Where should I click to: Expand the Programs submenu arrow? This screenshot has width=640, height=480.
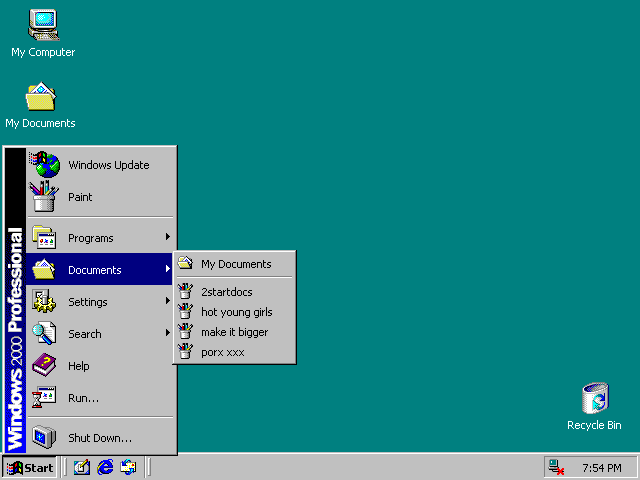coord(167,237)
